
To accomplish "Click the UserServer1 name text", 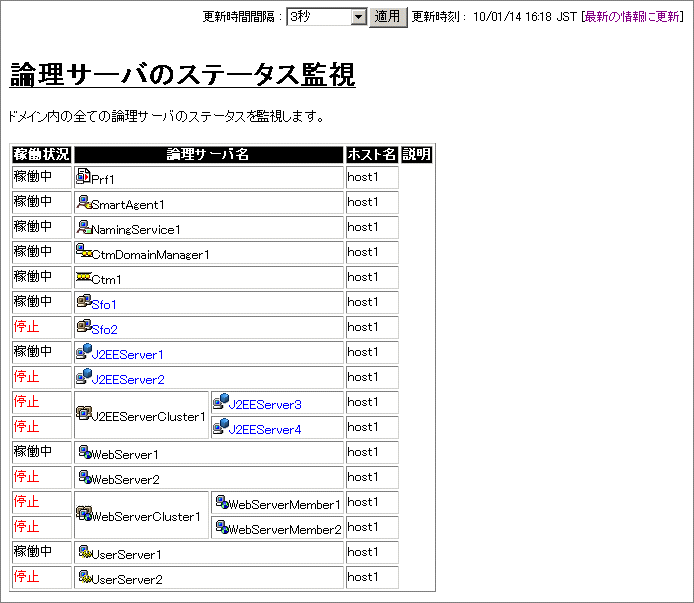I will tap(126, 555).
